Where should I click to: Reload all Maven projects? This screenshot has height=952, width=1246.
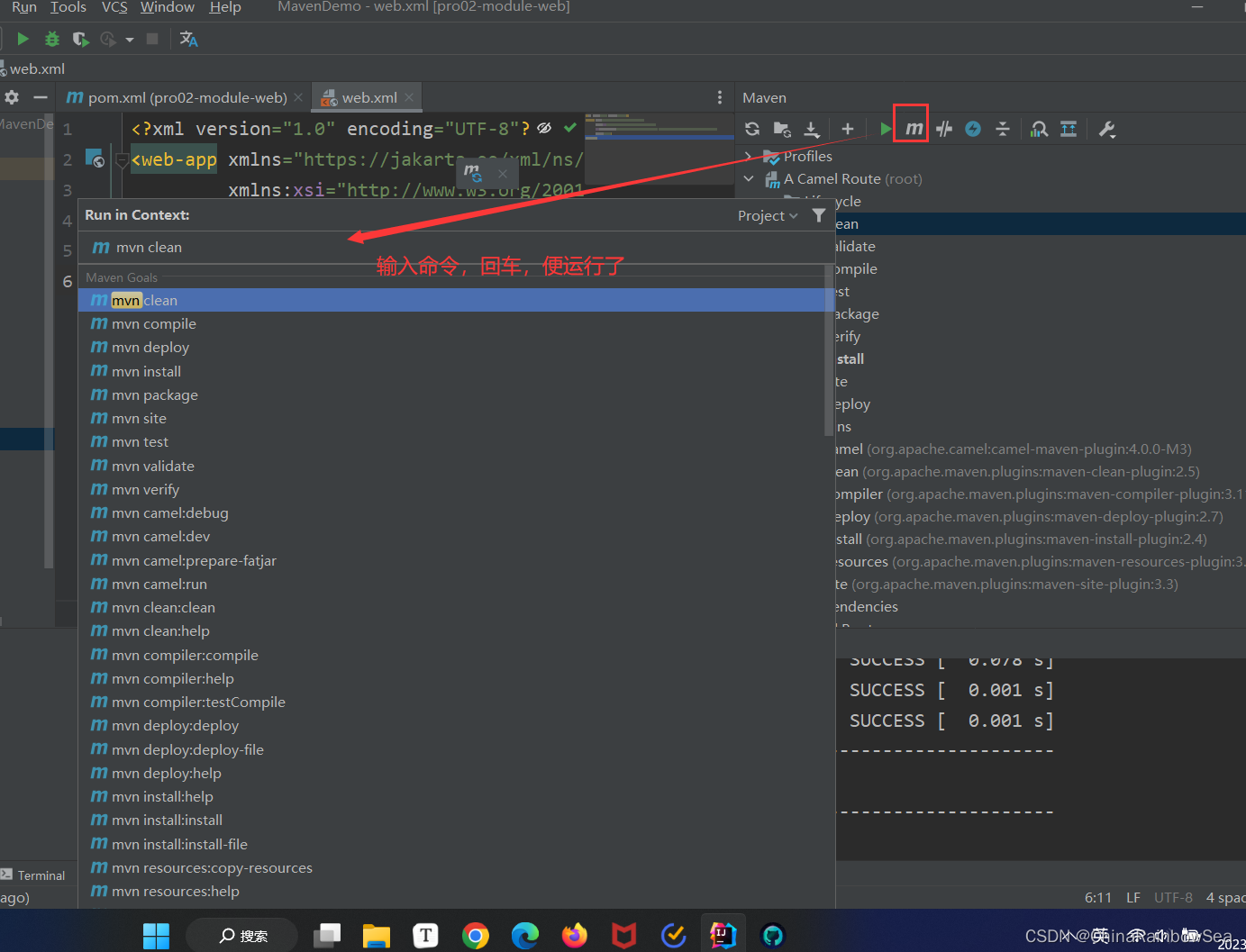pos(752,129)
